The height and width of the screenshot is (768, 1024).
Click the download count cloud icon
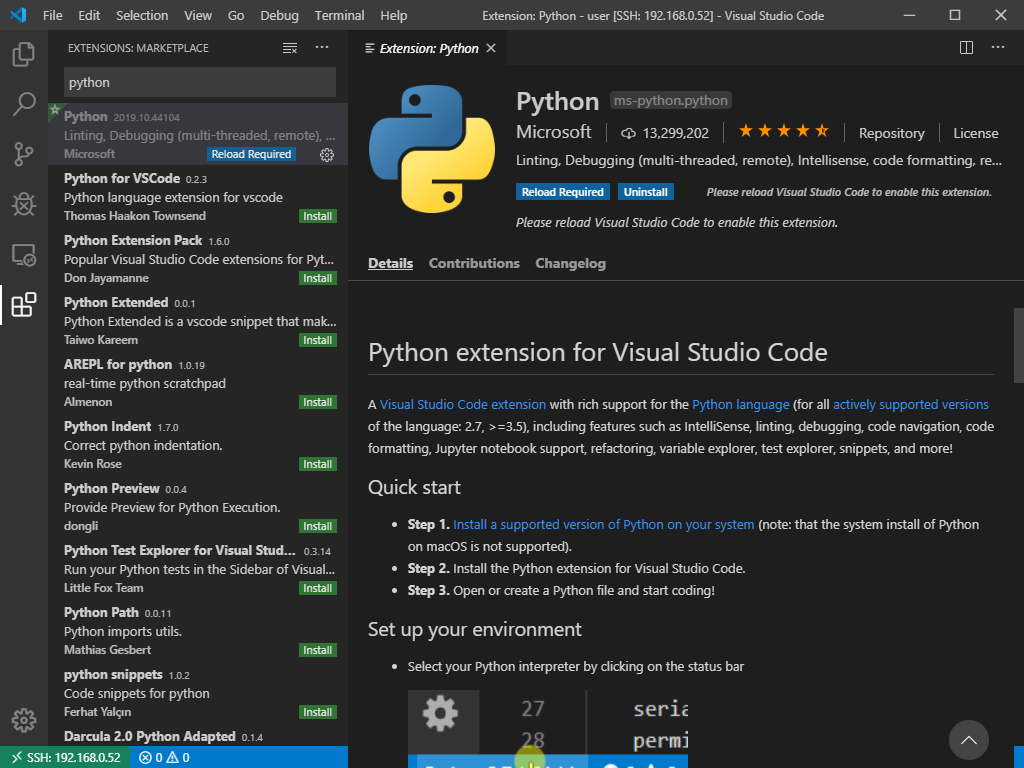pyautogui.click(x=628, y=133)
